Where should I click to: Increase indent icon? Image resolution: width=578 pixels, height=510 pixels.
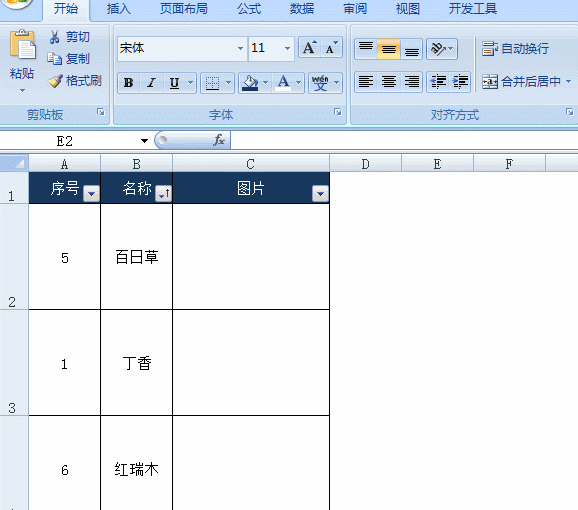click(x=460, y=81)
